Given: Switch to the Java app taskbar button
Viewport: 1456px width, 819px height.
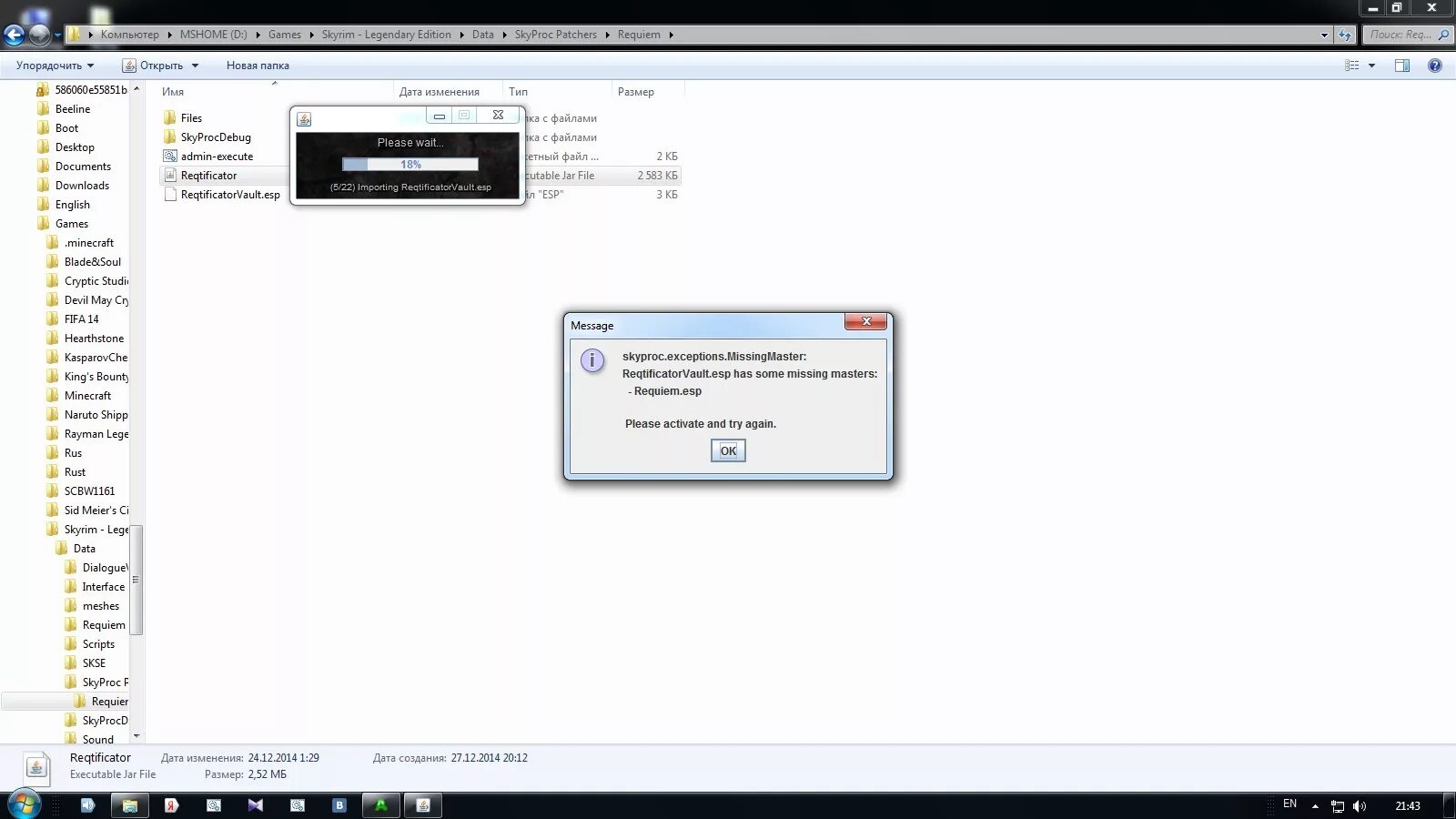Looking at the screenshot, I should (423, 805).
